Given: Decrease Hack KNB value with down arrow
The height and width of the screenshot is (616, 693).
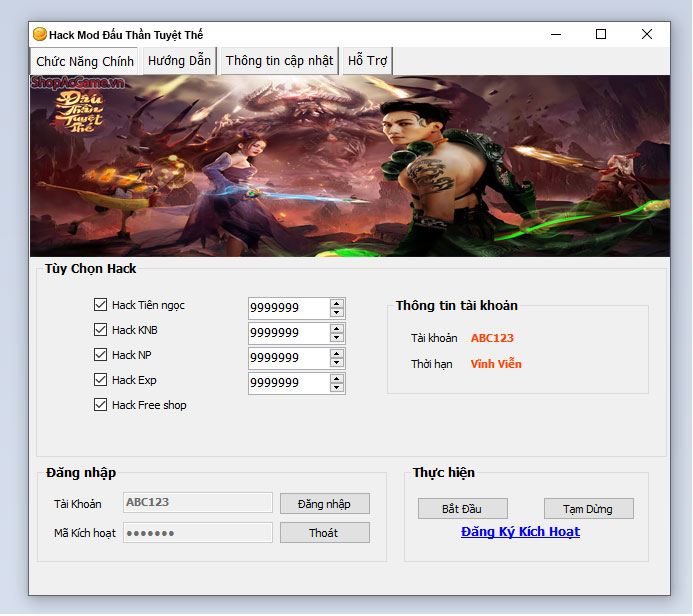Looking at the screenshot, I should pos(337,338).
